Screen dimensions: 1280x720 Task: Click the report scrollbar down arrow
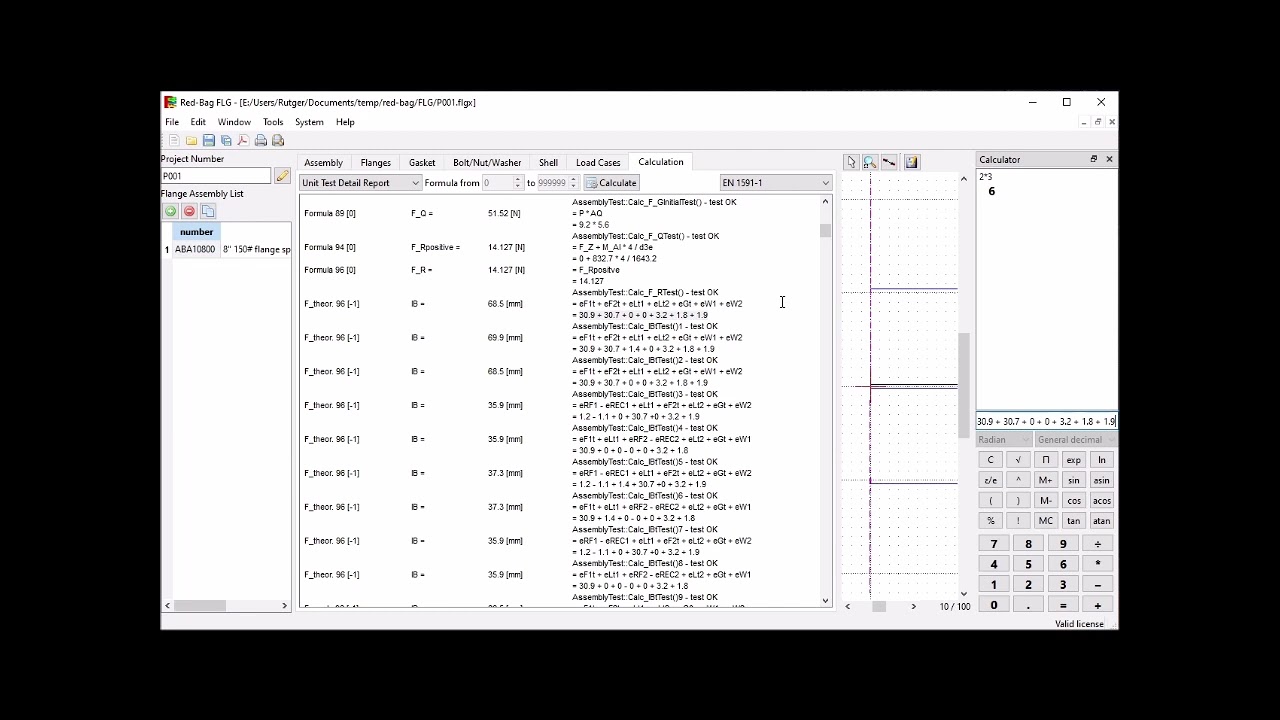point(825,601)
